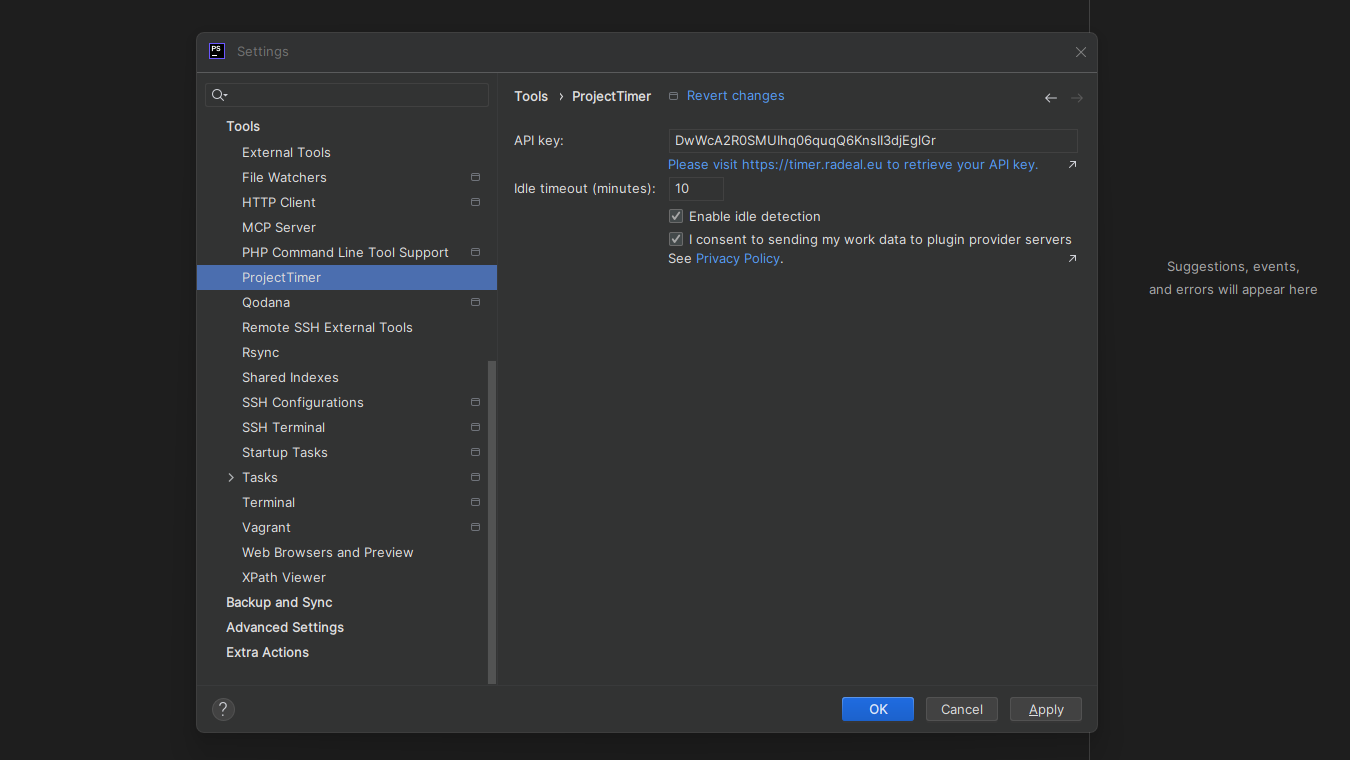1350x760 pixels.
Task: Click external link arrow beside Privacy Policy line
Action: tap(1072, 258)
